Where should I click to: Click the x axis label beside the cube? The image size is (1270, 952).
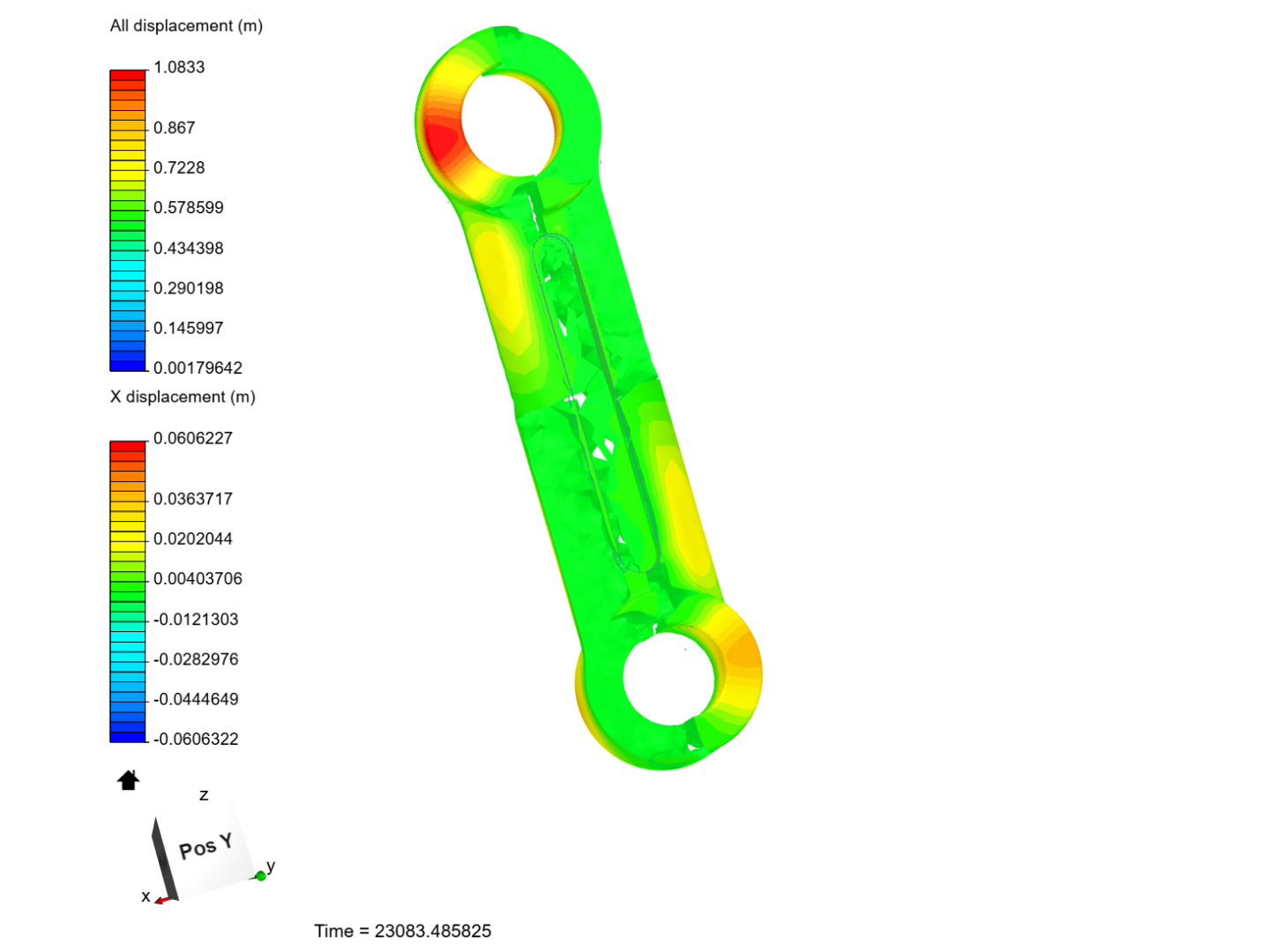(146, 896)
